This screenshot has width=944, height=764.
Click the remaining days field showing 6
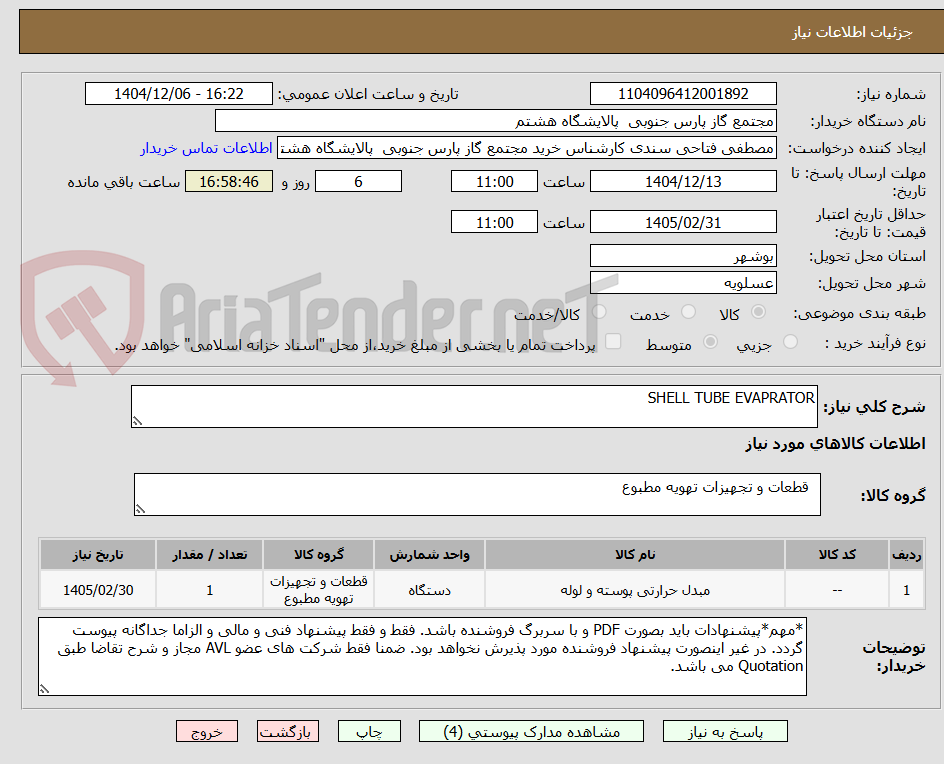pyautogui.click(x=358, y=181)
